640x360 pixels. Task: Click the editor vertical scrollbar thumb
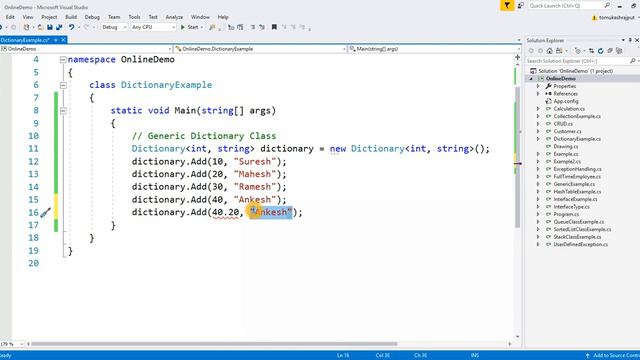pos(518,157)
